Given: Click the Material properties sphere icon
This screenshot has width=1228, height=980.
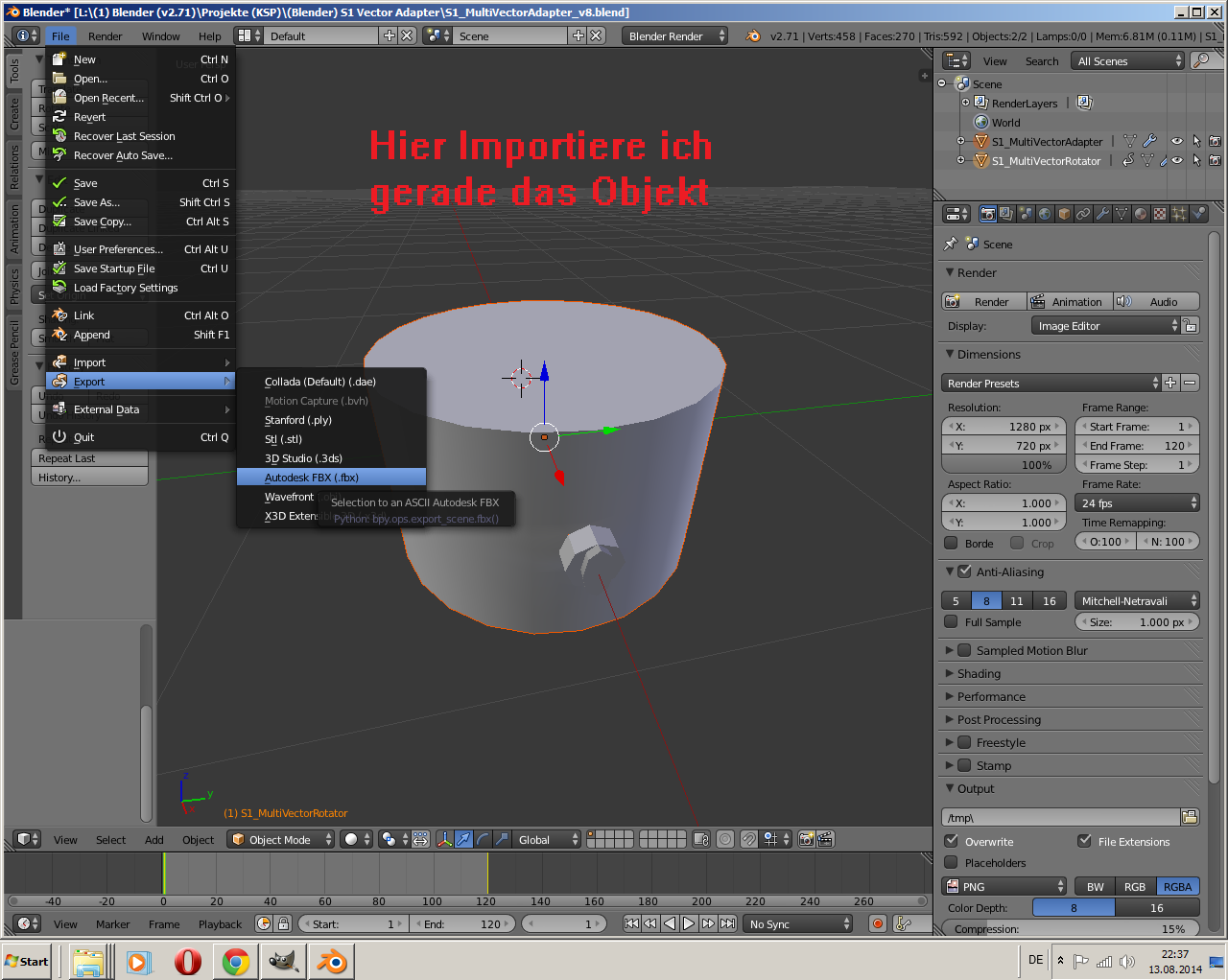Looking at the screenshot, I should [x=1141, y=214].
